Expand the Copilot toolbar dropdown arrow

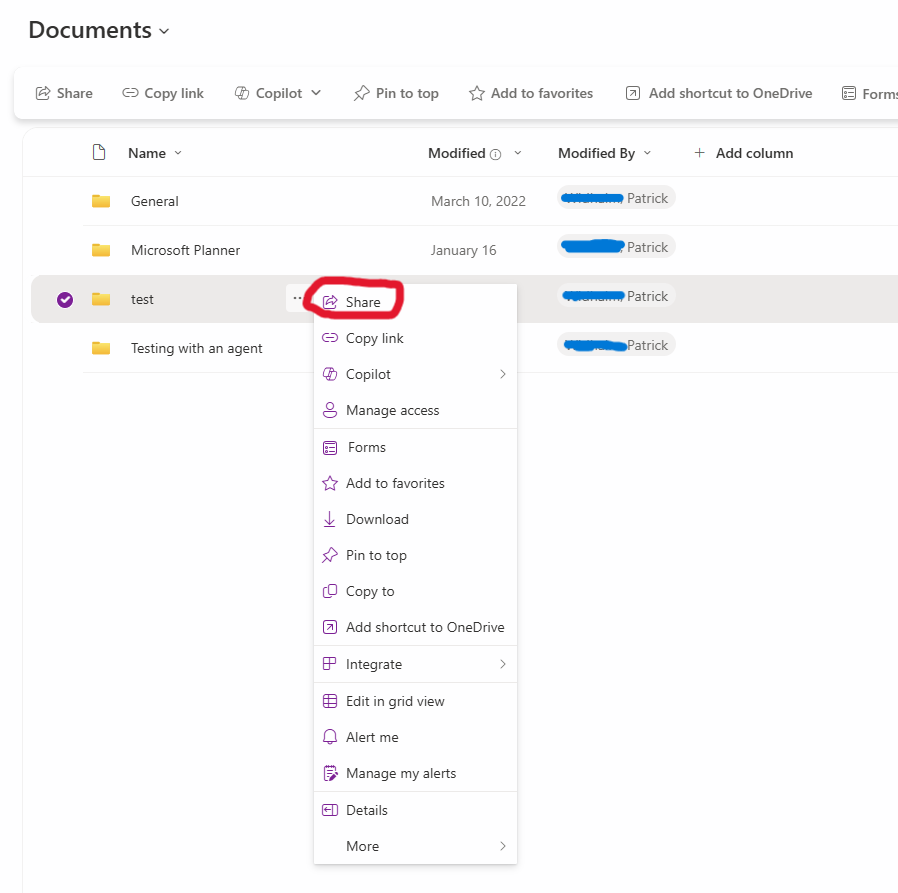point(316,93)
